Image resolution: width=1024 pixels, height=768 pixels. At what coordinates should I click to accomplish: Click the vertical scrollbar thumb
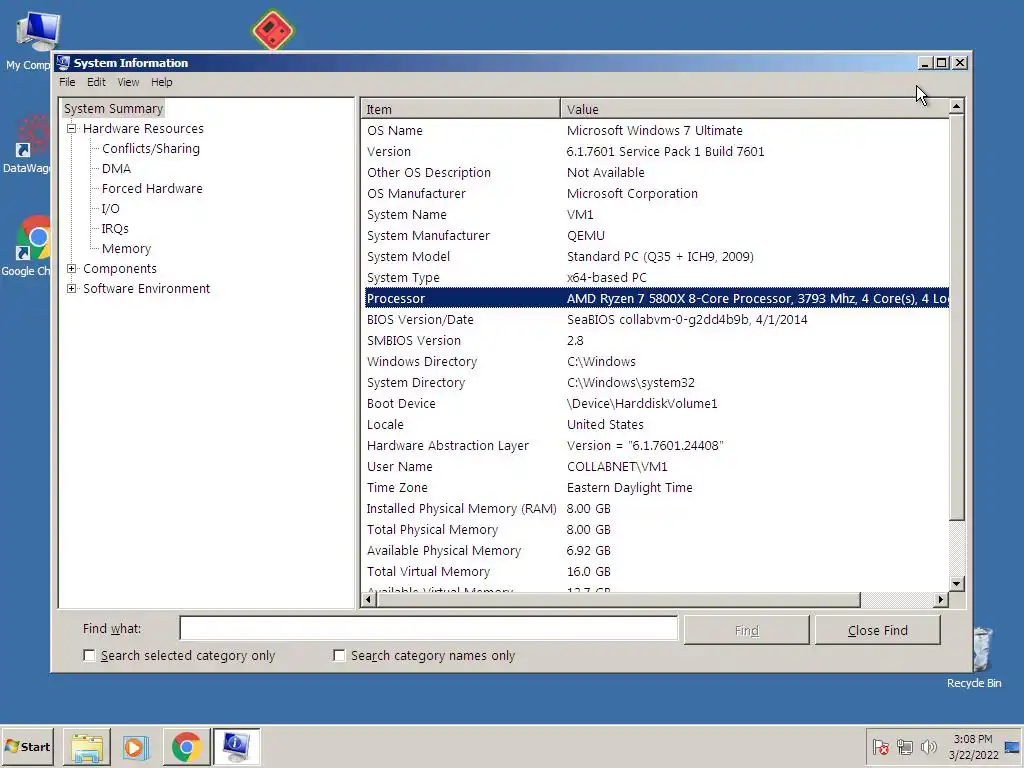[x=956, y=317]
